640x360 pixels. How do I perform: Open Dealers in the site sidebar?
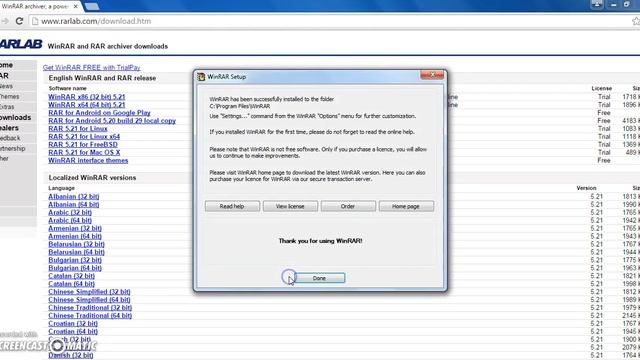click(10, 128)
